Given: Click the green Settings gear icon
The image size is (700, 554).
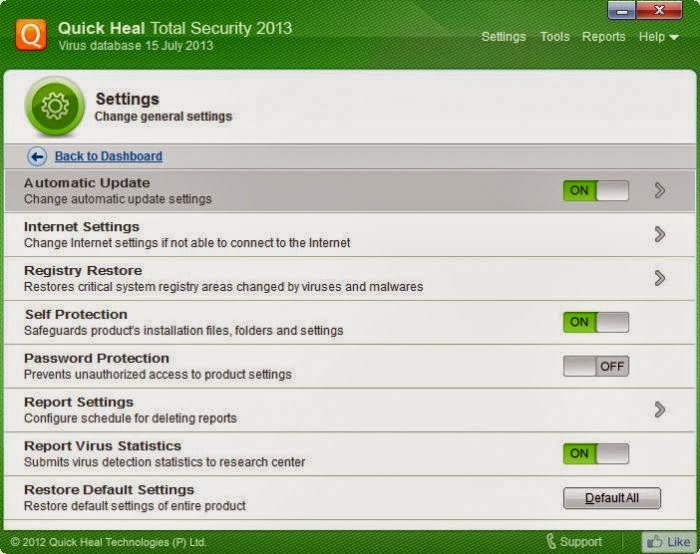Looking at the screenshot, I should pos(55,106).
